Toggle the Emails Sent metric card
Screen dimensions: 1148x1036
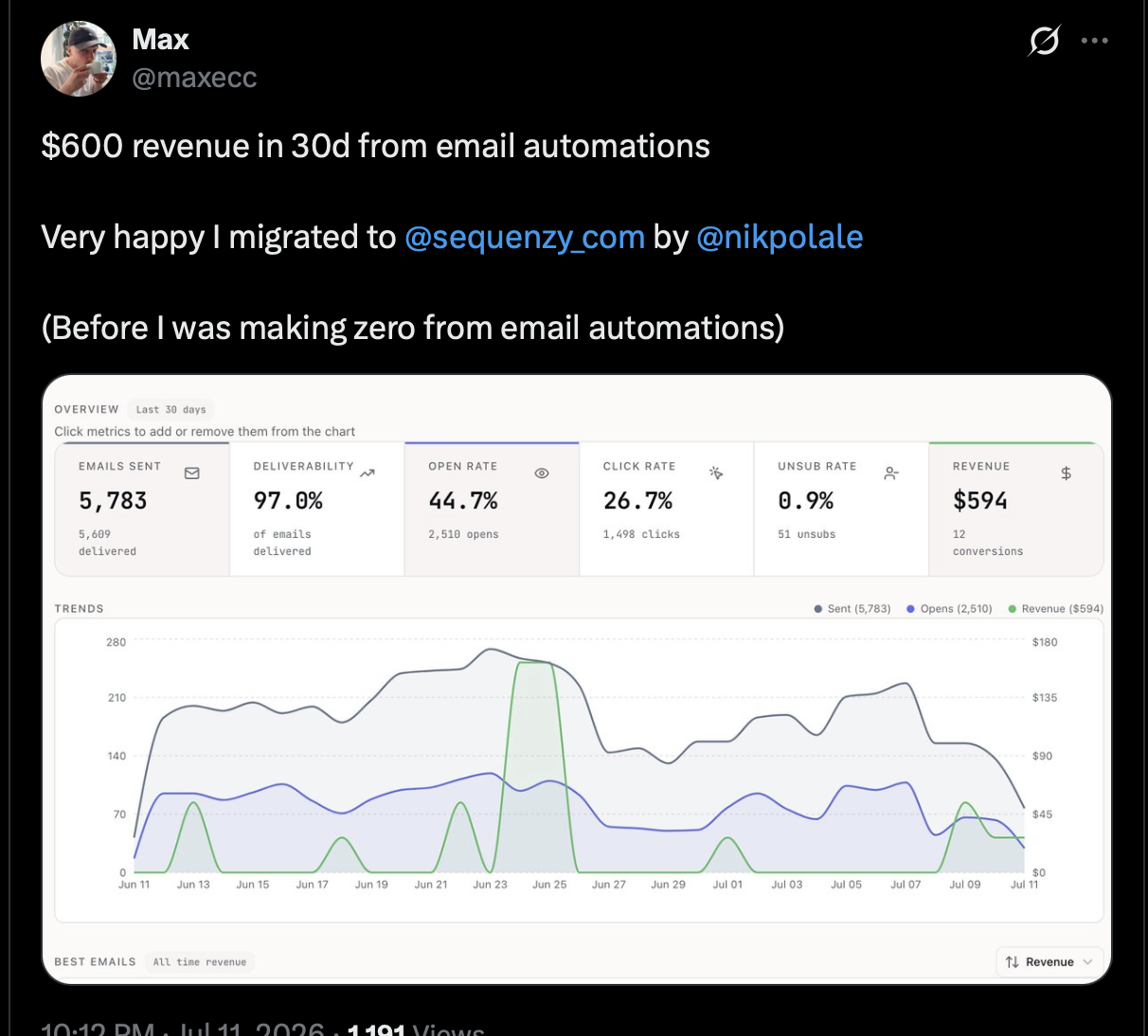click(142, 509)
